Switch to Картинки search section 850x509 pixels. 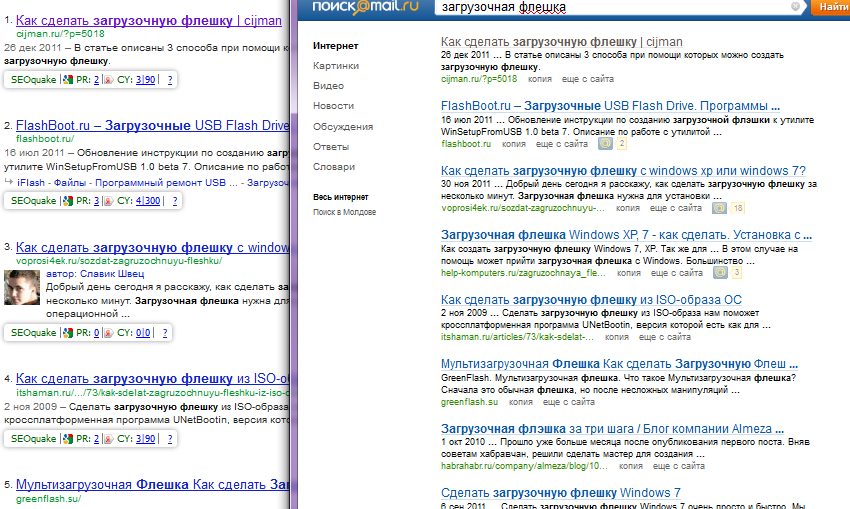click(336, 66)
